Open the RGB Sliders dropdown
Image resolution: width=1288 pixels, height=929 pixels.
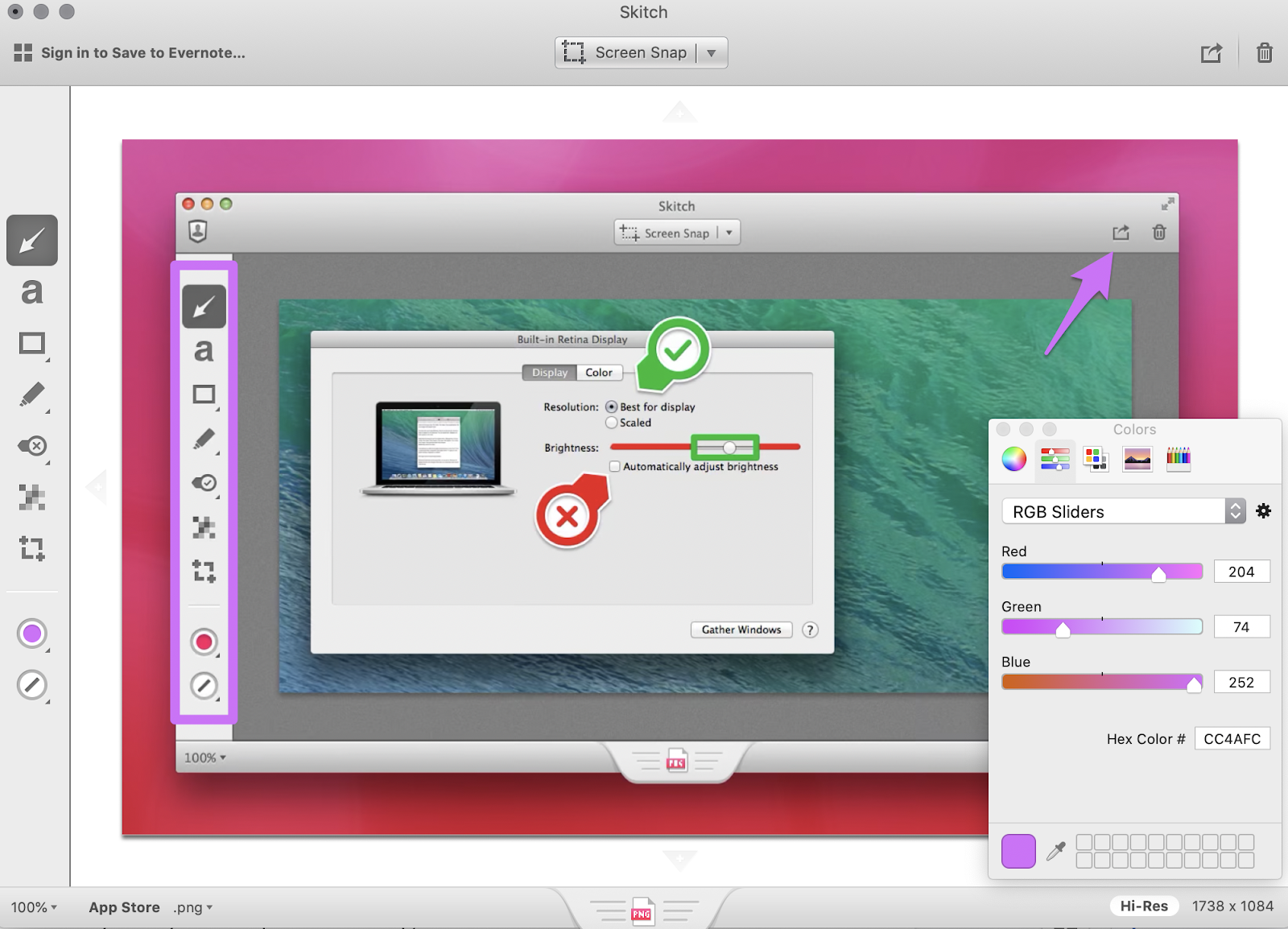coord(1124,511)
